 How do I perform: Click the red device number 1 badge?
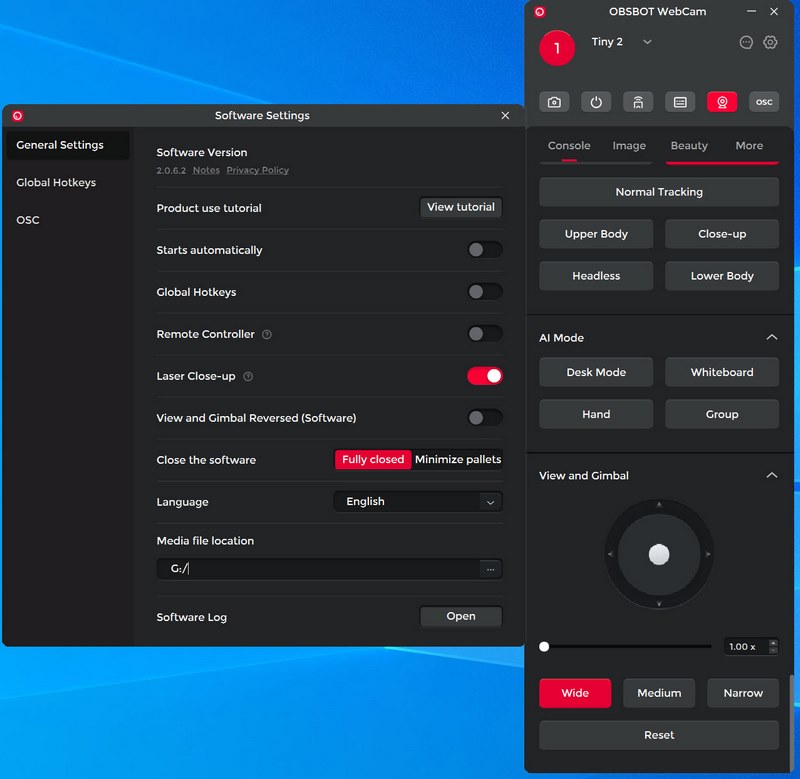pyautogui.click(x=557, y=48)
